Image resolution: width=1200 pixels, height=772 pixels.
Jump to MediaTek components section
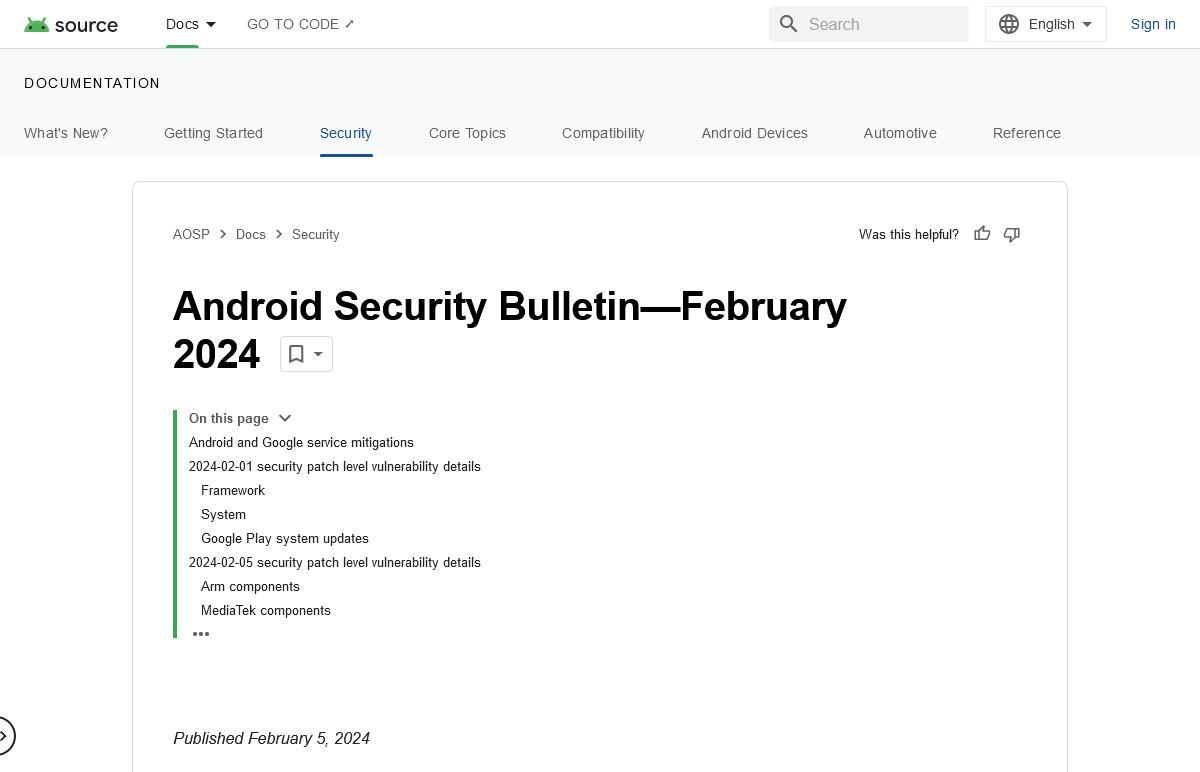coord(266,610)
